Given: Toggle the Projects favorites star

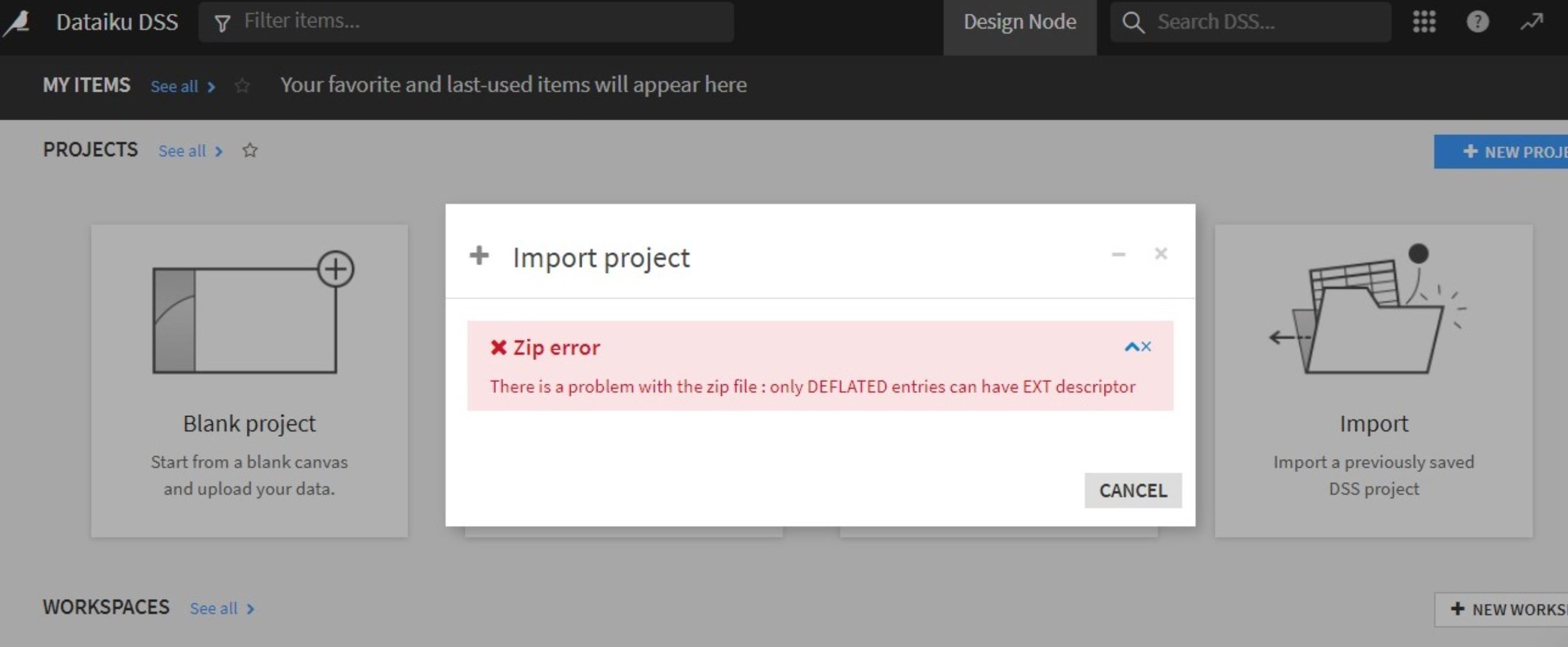Looking at the screenshot, I should [x=250, y=150].
